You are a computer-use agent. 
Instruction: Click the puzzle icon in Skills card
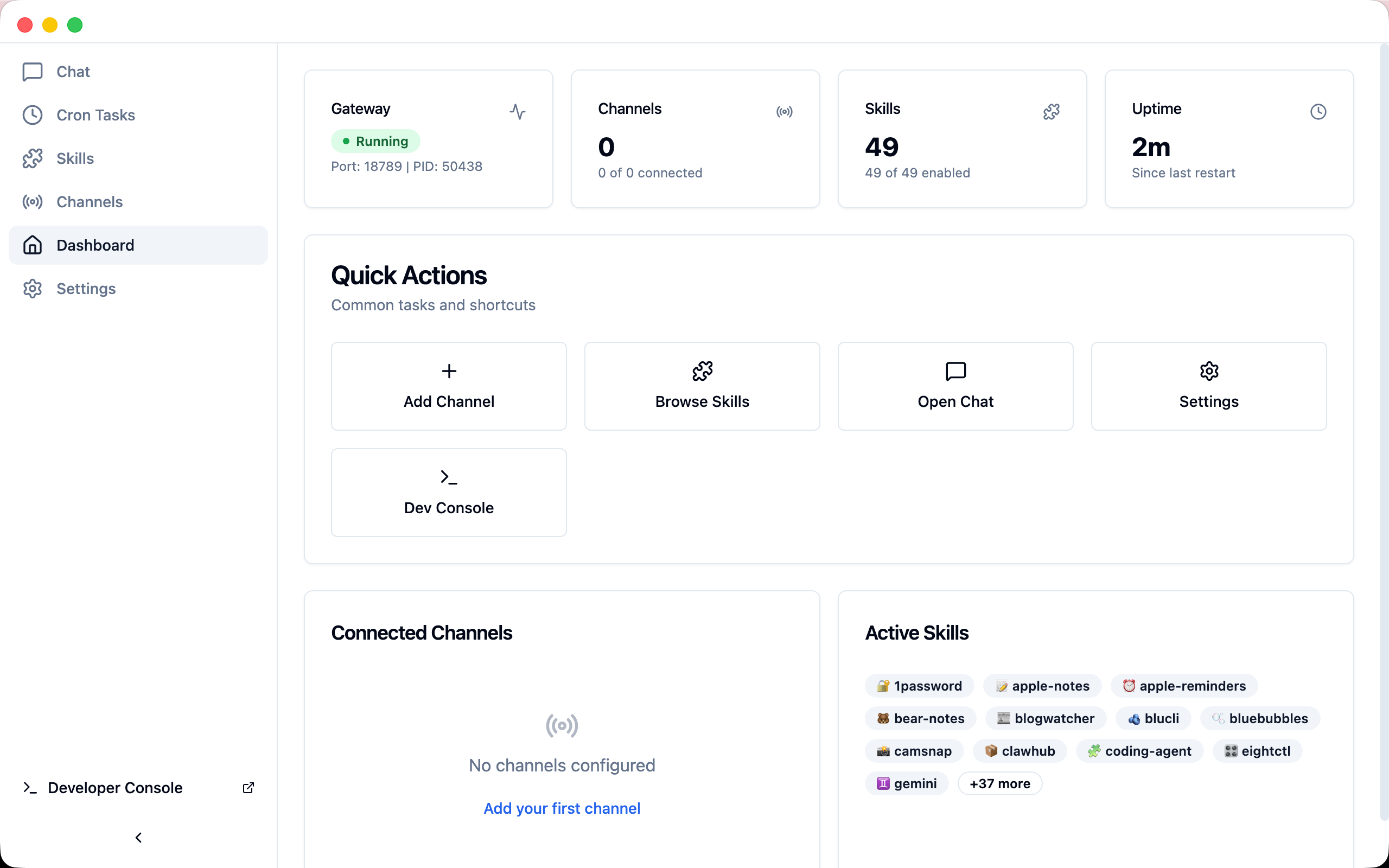1051,111
